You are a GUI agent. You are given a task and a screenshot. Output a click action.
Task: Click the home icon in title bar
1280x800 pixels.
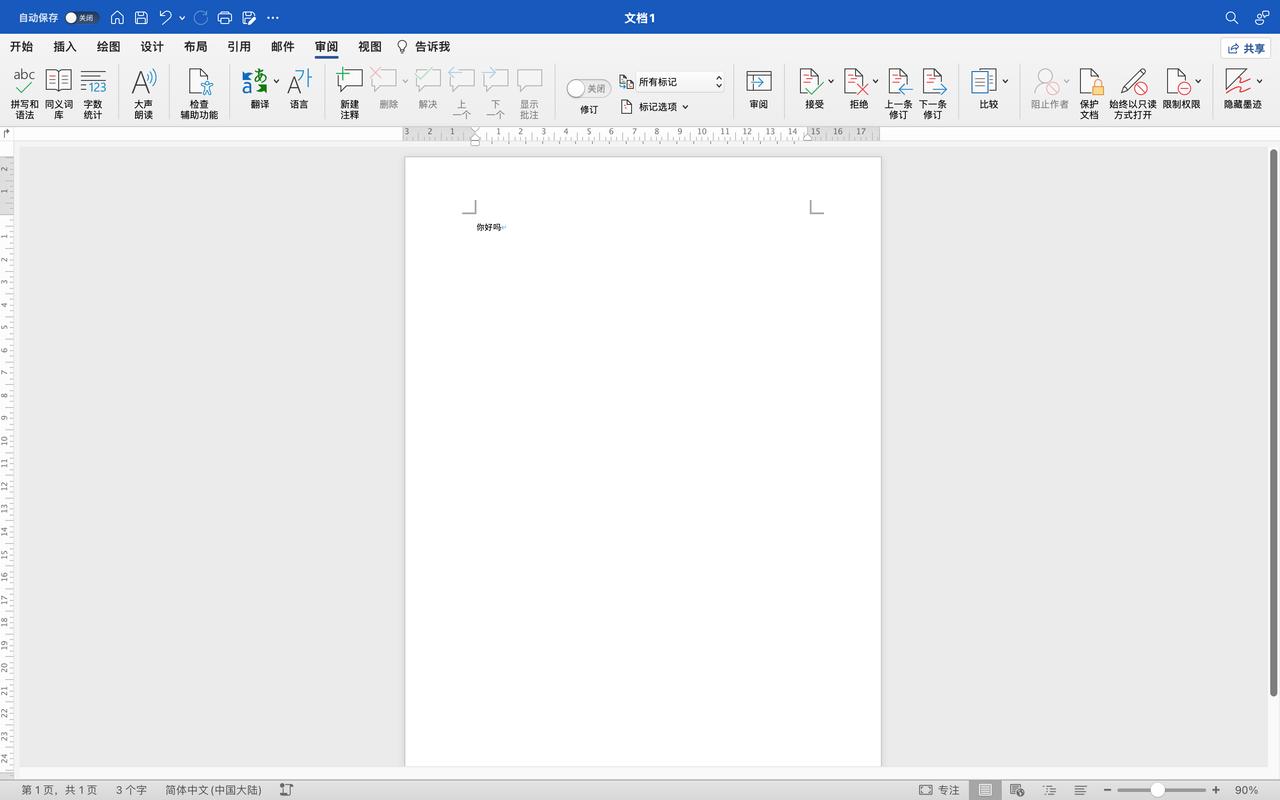coord(117,18)
